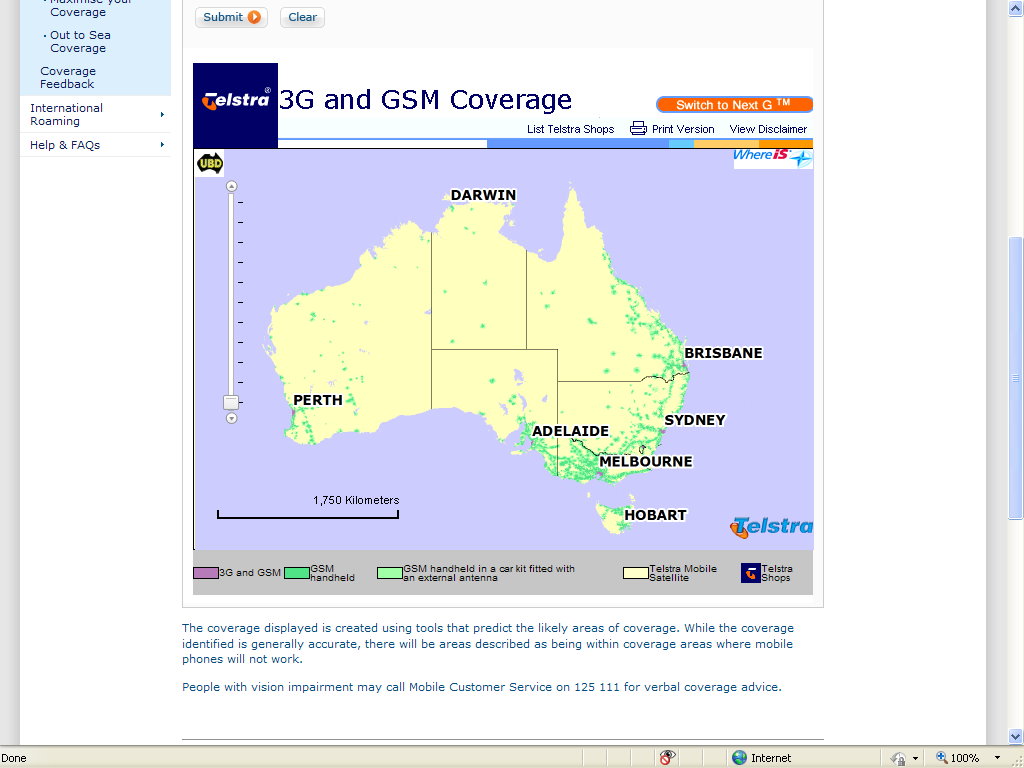
Task: Click the vision impairment advice paragraph
Action: pyautogui.click(x=481, y=687)
